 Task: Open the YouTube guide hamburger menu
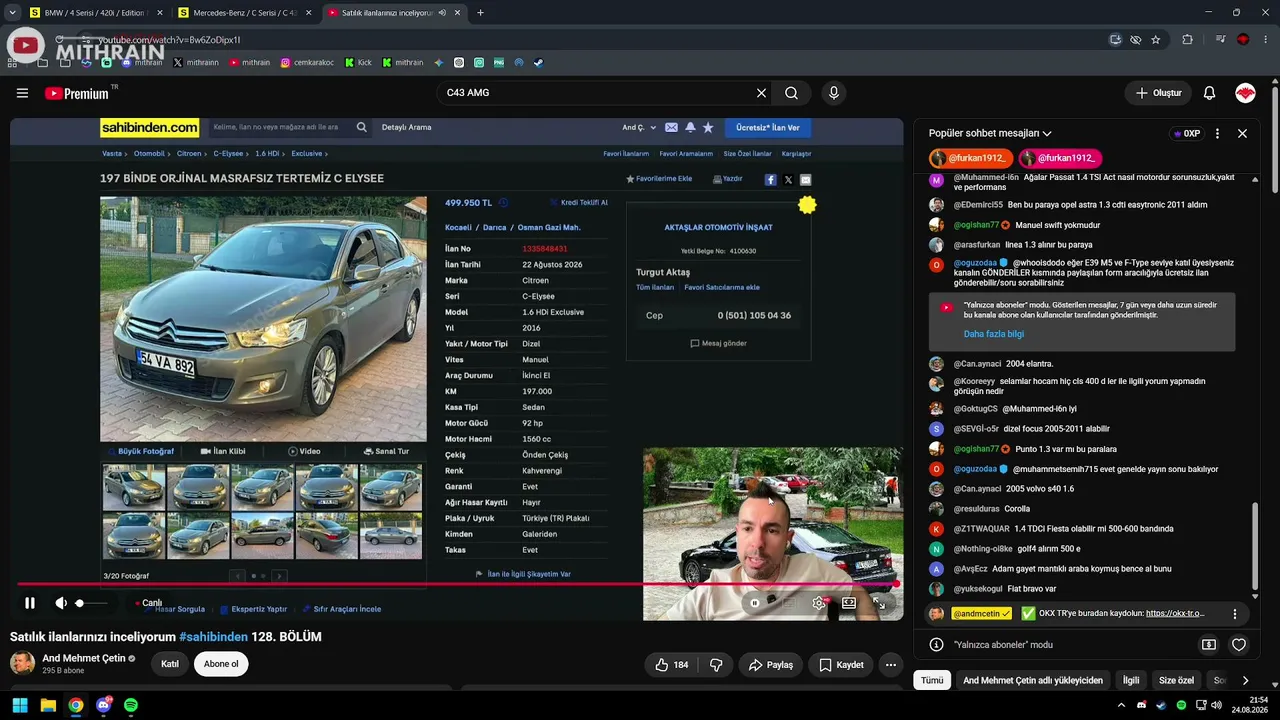click(x=22, y=93)
